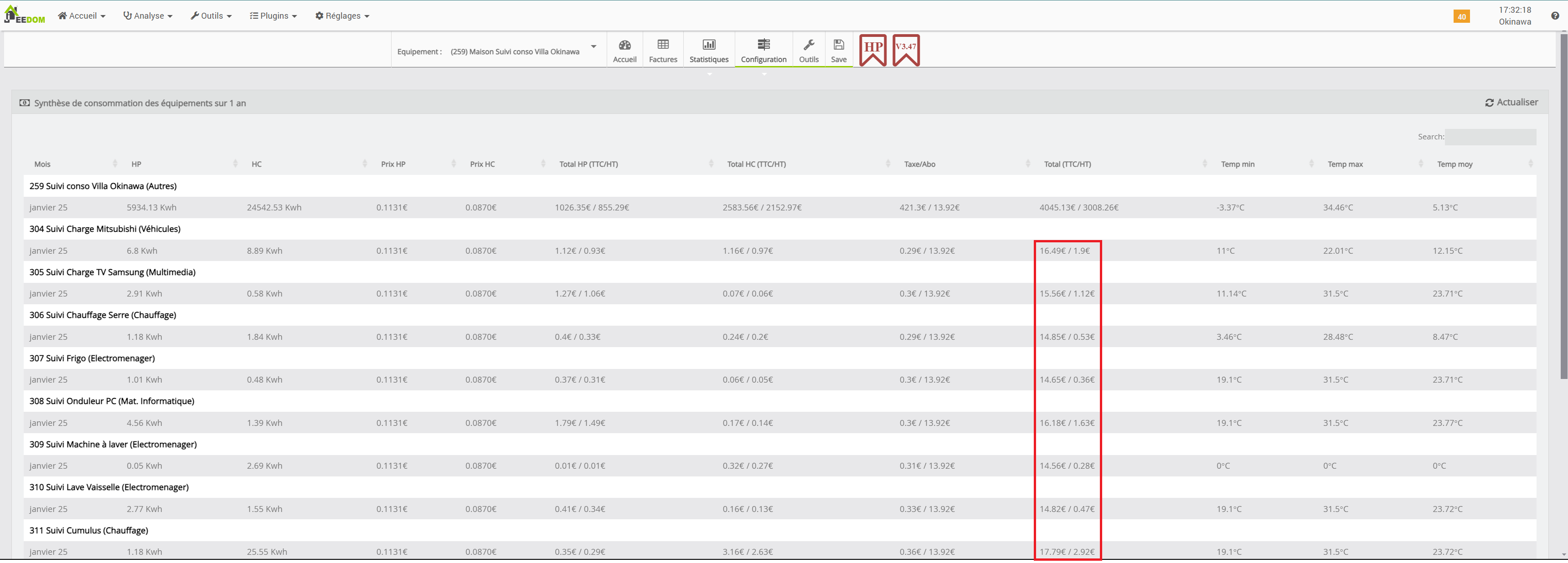Sort table by Total (TTC/HT) column

[1068, 164]
